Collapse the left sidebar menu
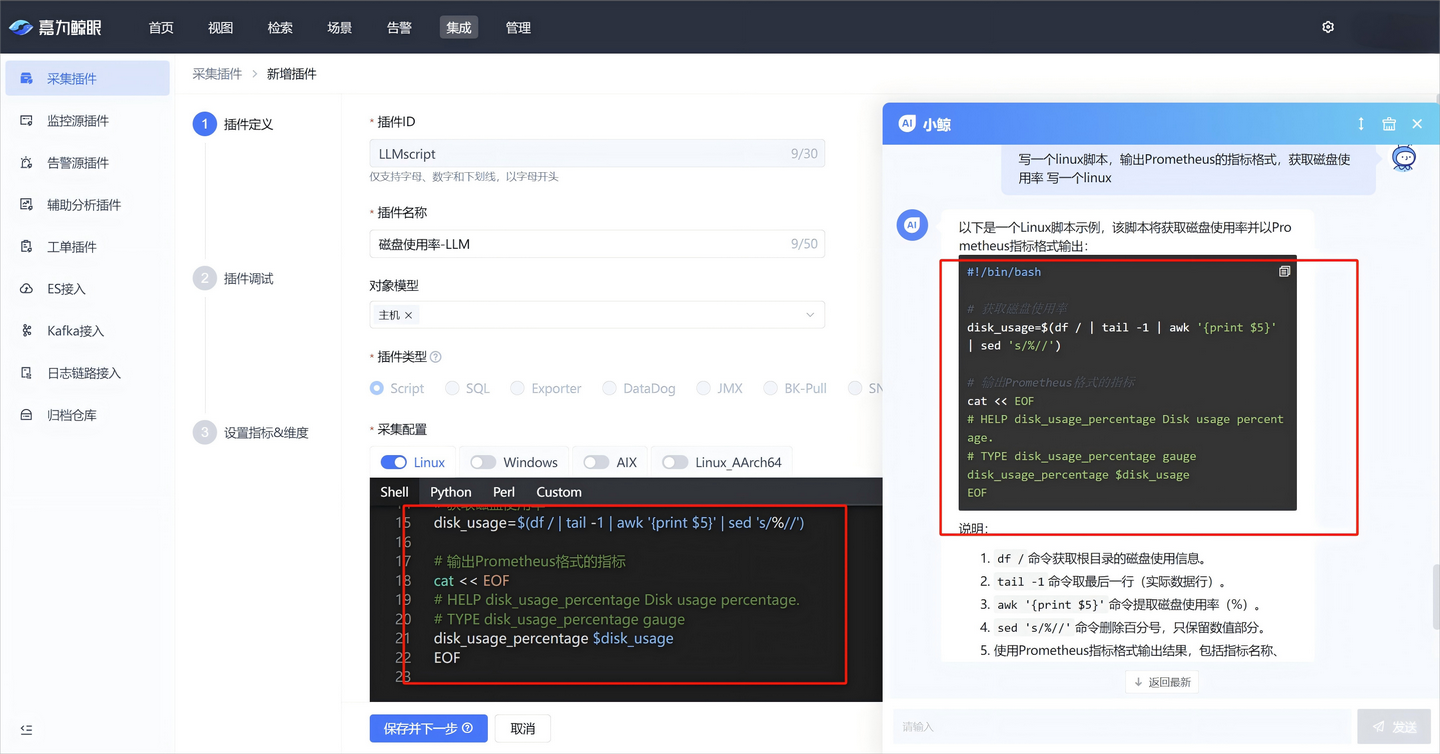The image size is (1440, 754). [27, 730]
